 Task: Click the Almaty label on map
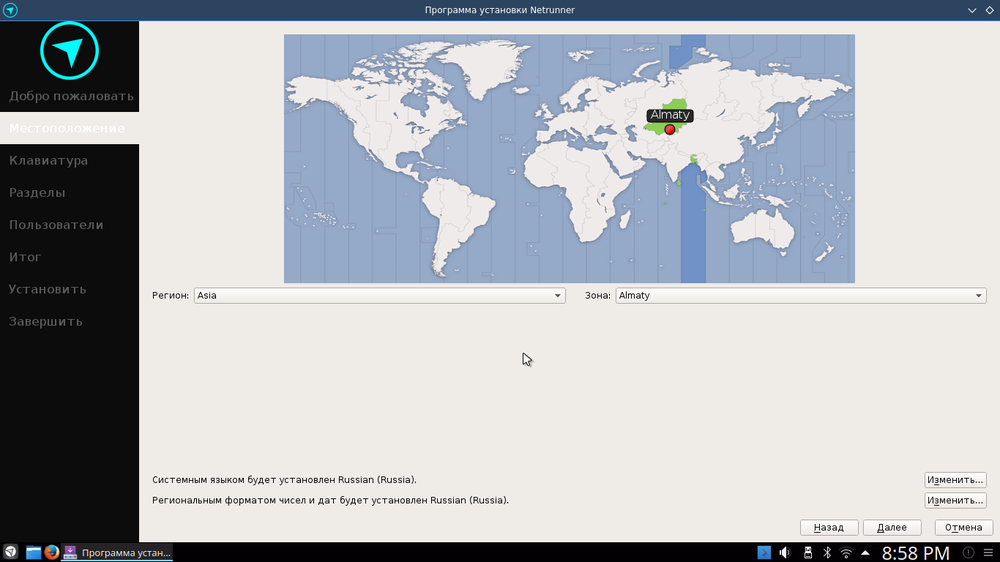(670, 115)
